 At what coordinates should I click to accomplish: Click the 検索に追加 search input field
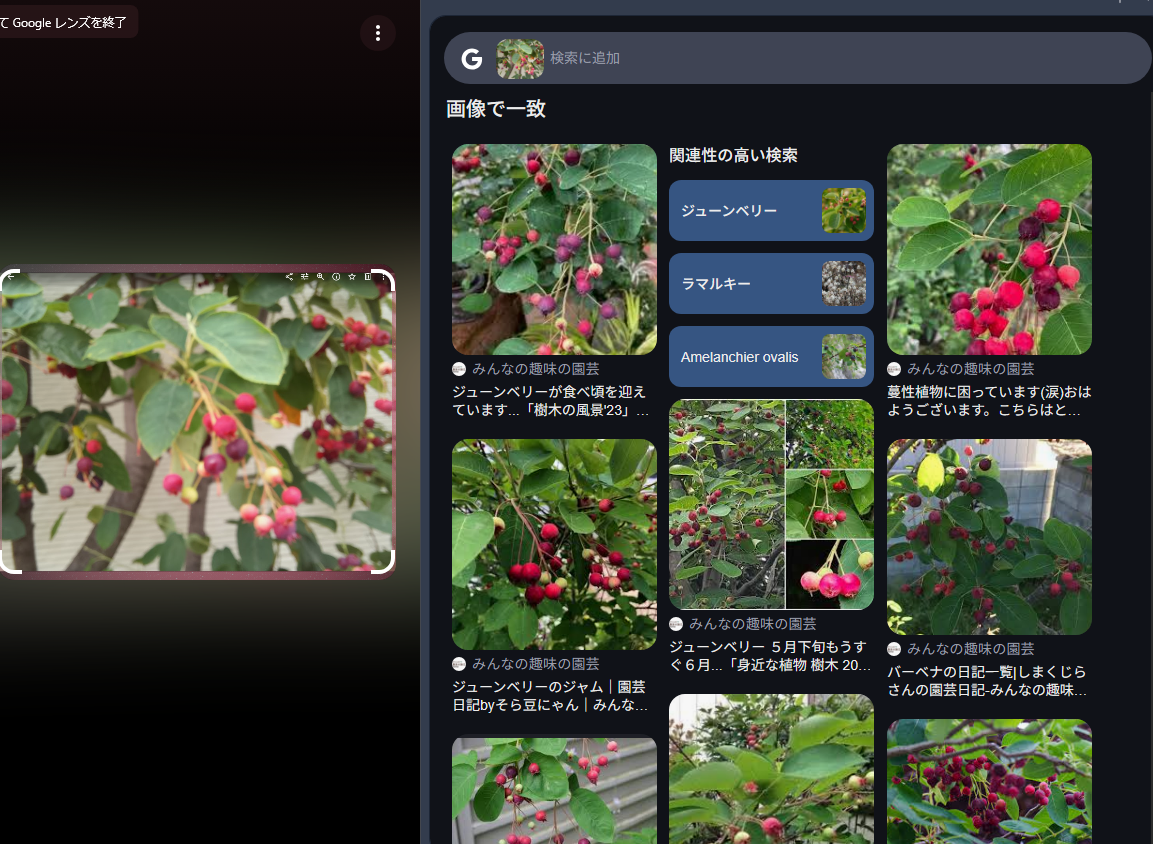click(x=846, y=58)
